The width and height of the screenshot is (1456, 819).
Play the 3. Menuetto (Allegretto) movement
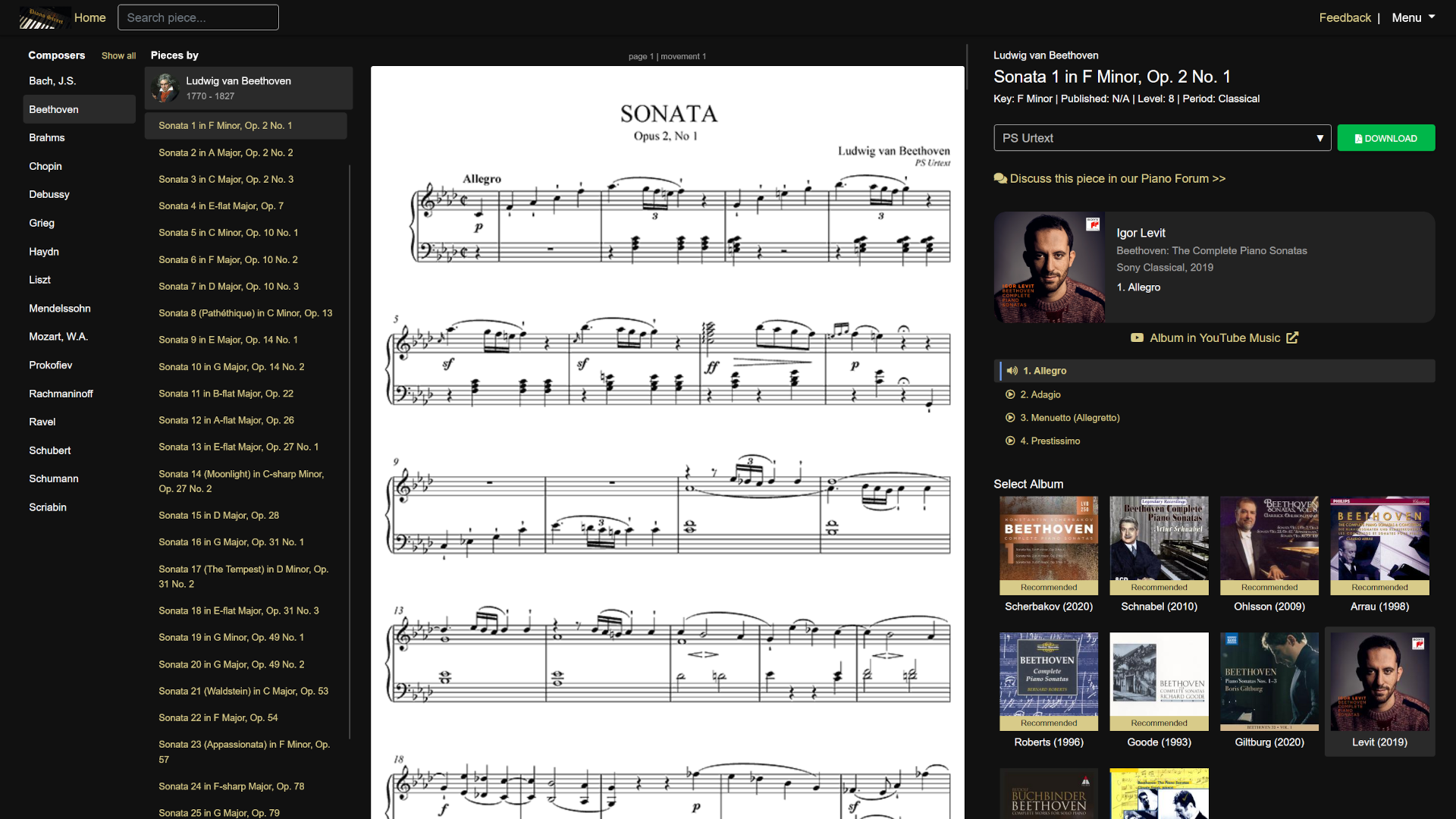(x=1011, y=418)
